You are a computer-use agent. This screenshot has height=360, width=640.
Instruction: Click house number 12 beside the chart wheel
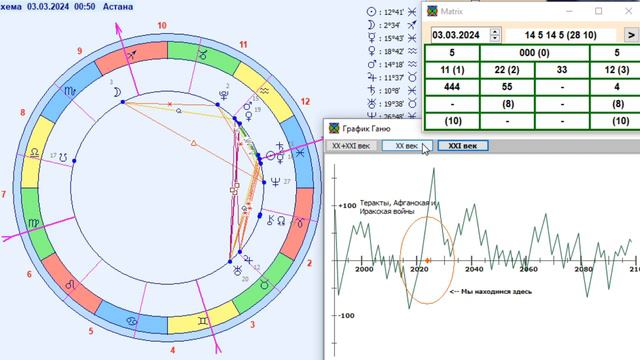pos(305,102)
